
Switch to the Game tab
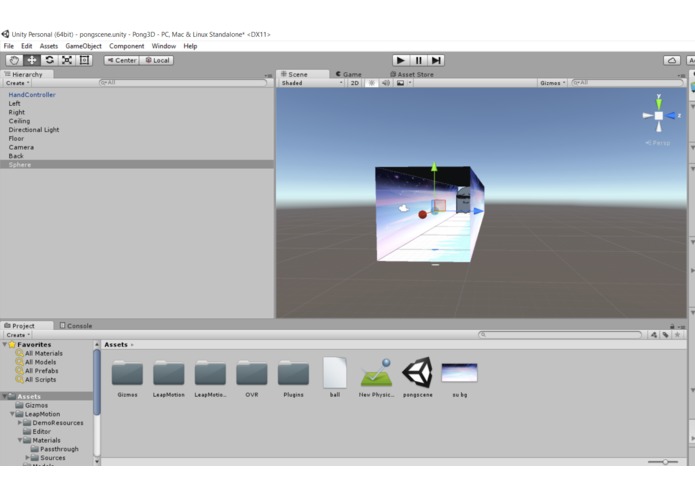click(349, 74)
